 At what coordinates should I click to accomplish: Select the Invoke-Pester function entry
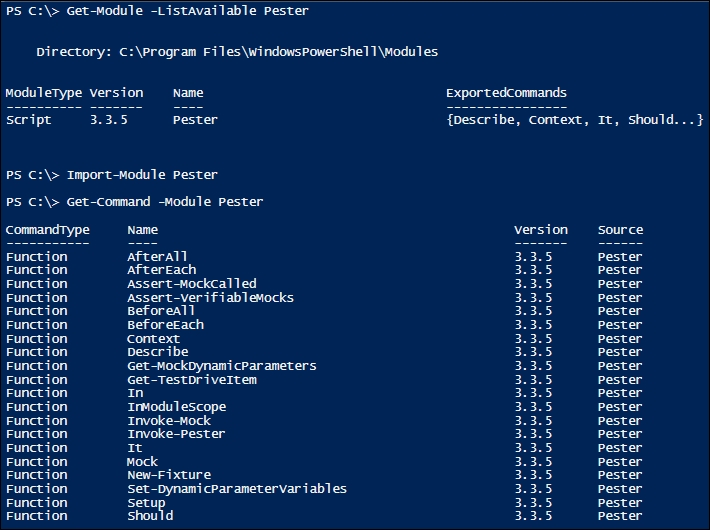(x=176, y=434)
